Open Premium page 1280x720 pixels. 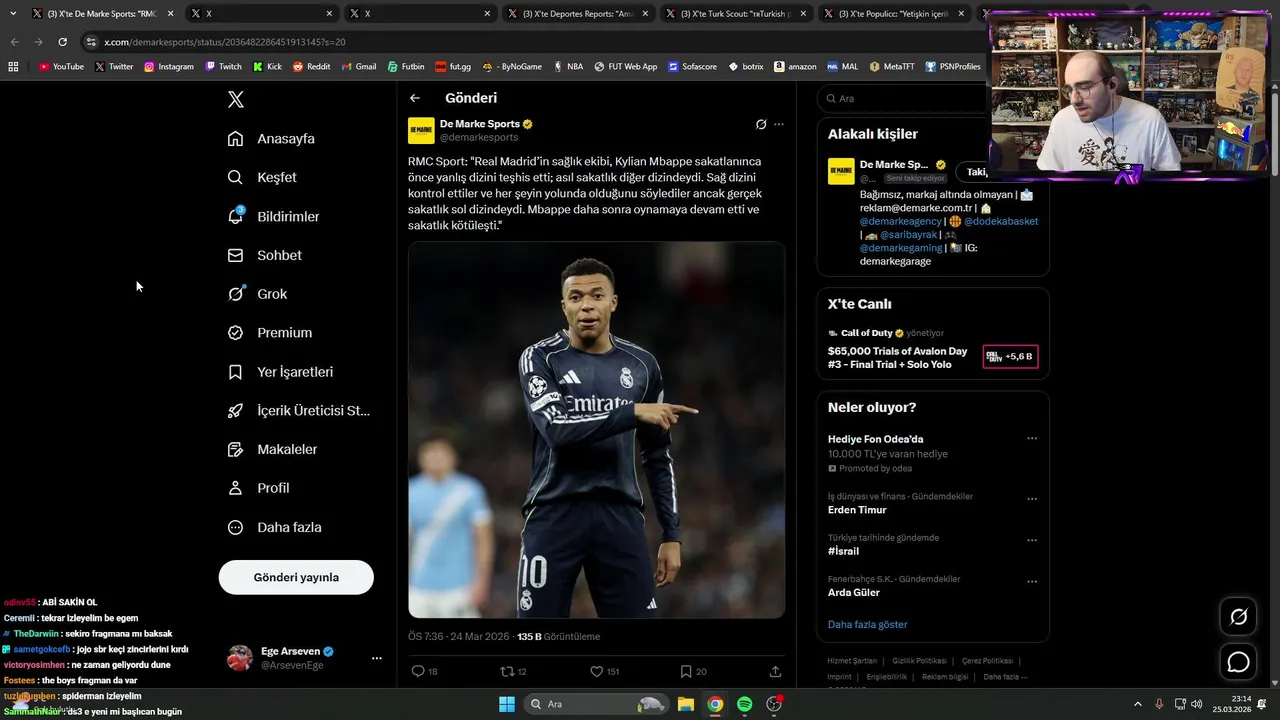pos(269,333)
